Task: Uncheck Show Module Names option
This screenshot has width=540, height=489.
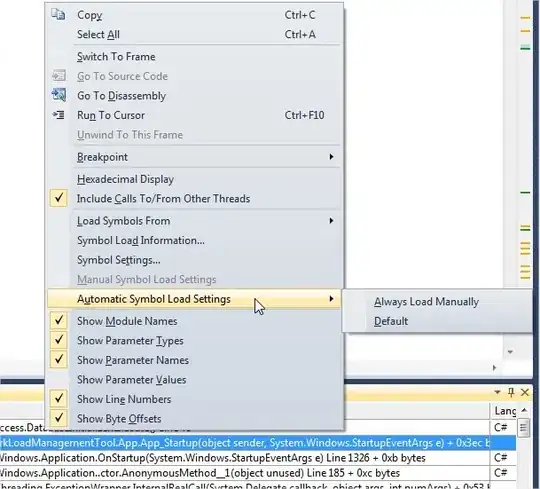Action: pos(127,321)
